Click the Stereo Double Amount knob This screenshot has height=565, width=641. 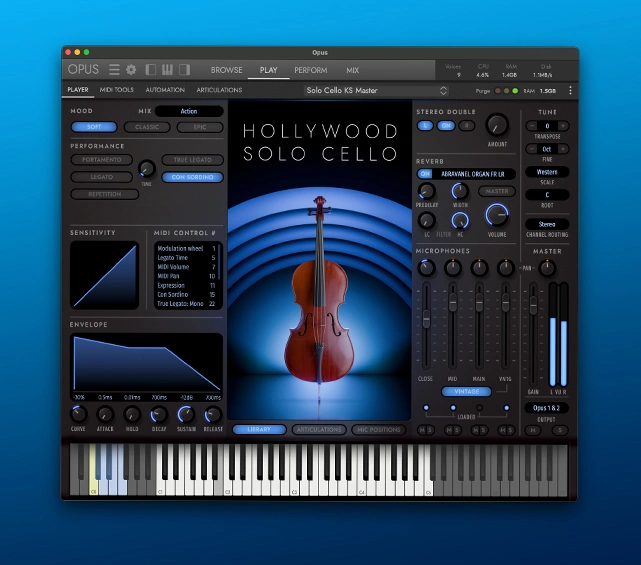click(x=497, y=125)
